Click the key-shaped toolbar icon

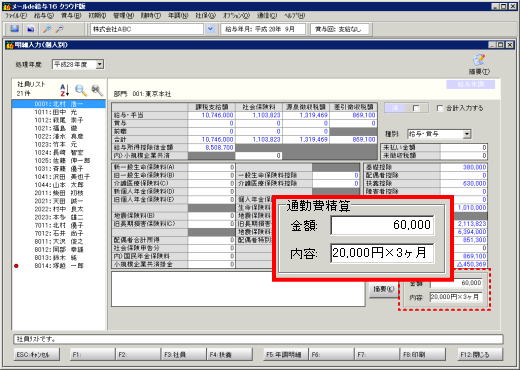47,29
